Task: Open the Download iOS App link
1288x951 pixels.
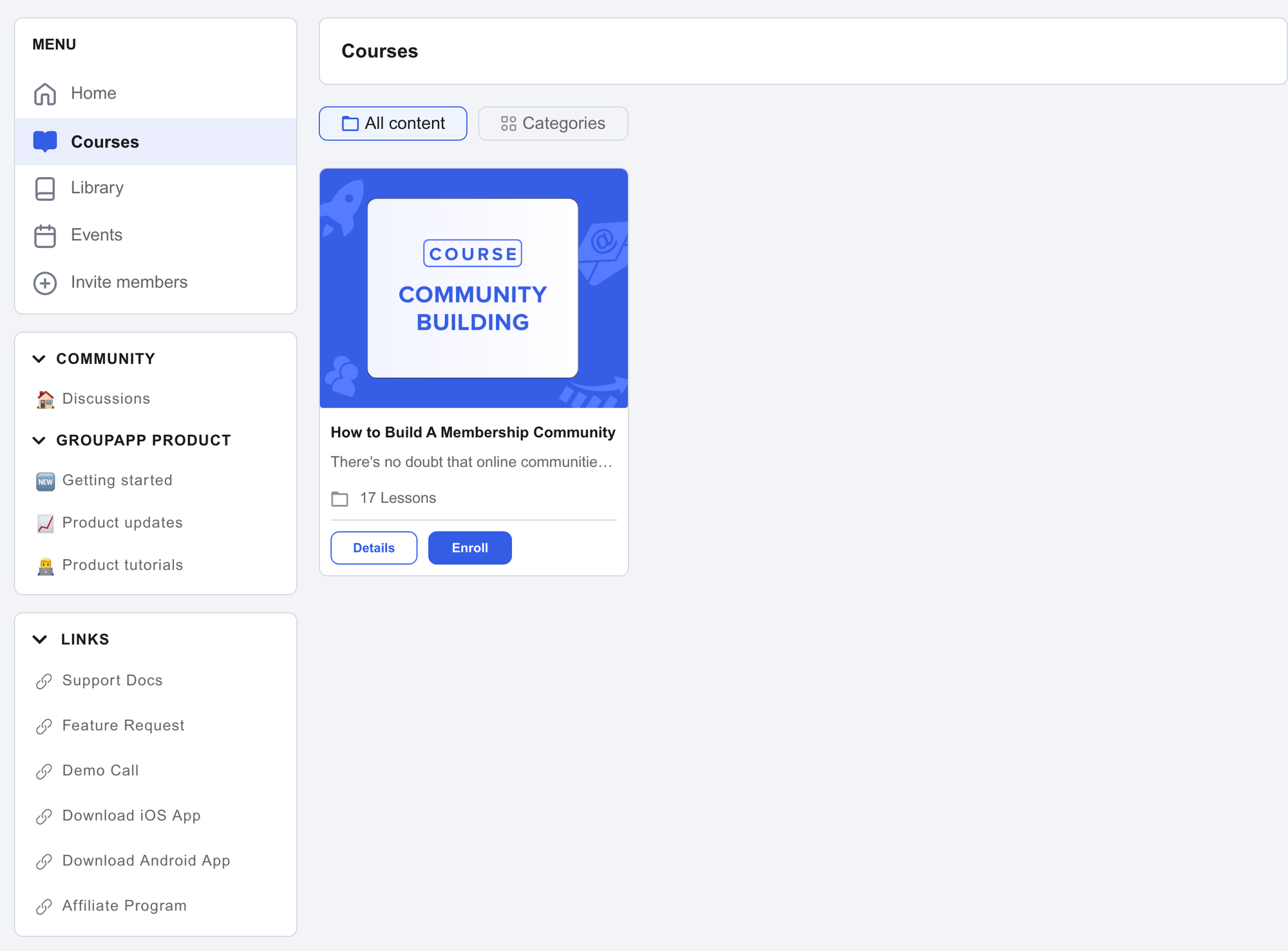Action: click(x=131, y=816)
